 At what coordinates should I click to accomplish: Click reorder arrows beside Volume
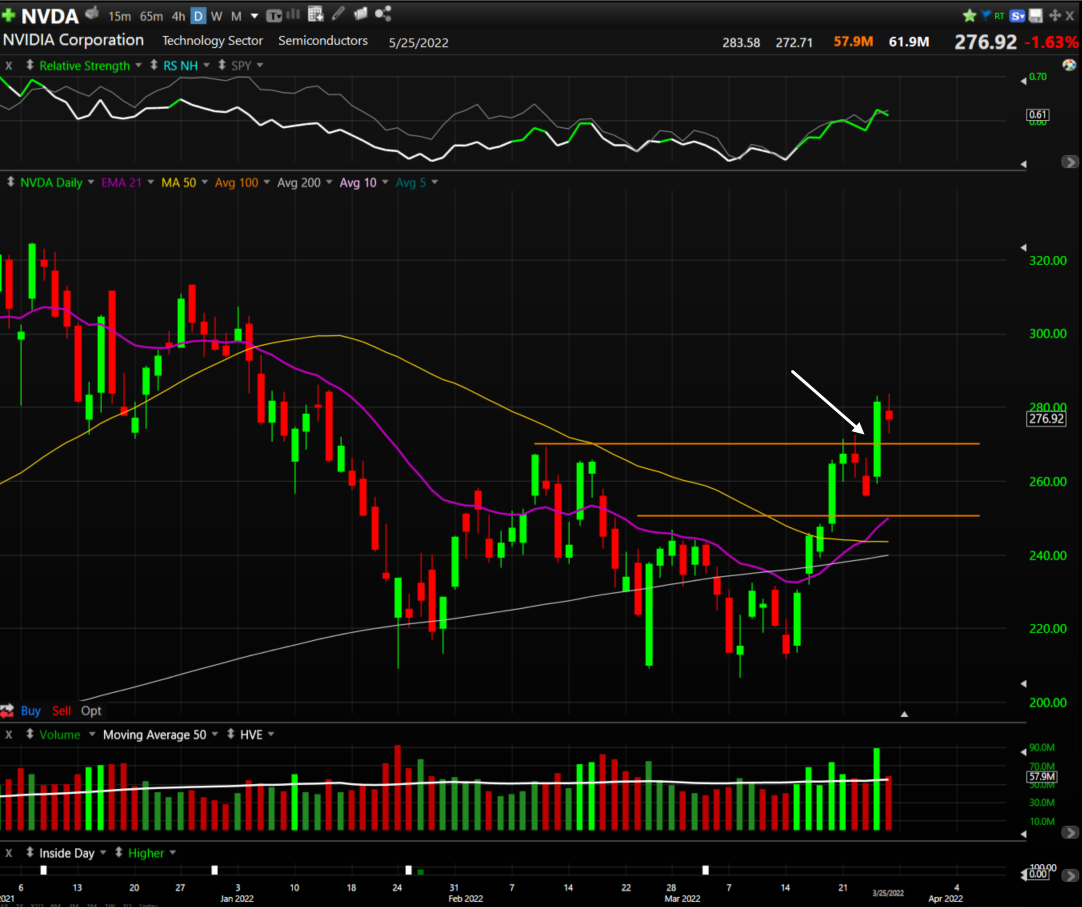pyautogui.click(x=30, y=734)
